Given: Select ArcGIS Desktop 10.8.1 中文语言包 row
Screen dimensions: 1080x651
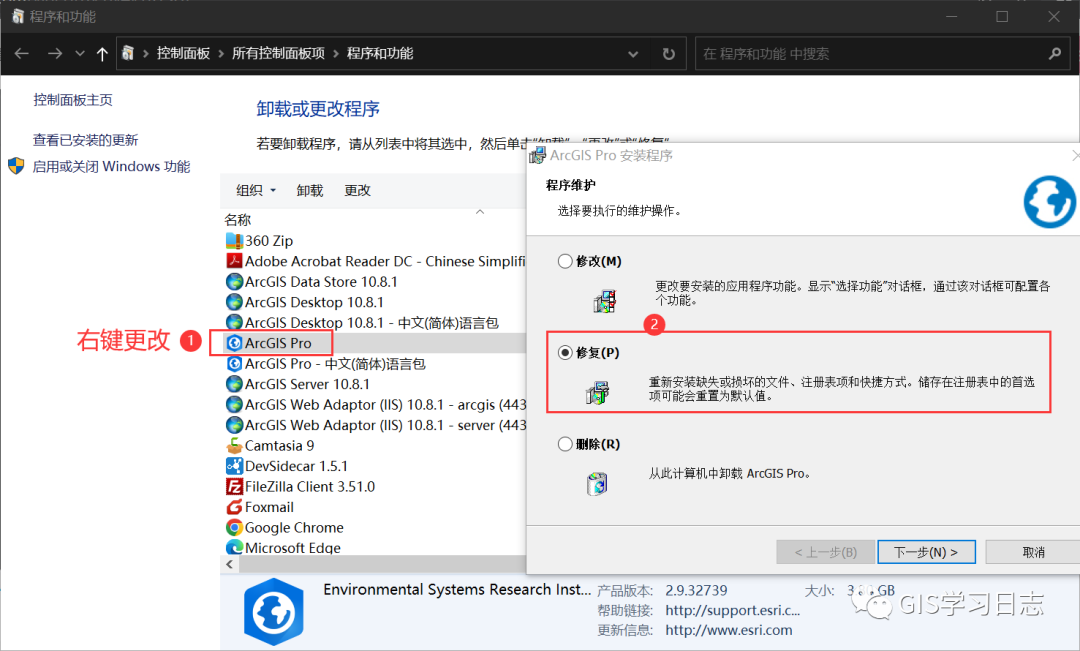Looking at the screenshot, I should click(375, 322).
